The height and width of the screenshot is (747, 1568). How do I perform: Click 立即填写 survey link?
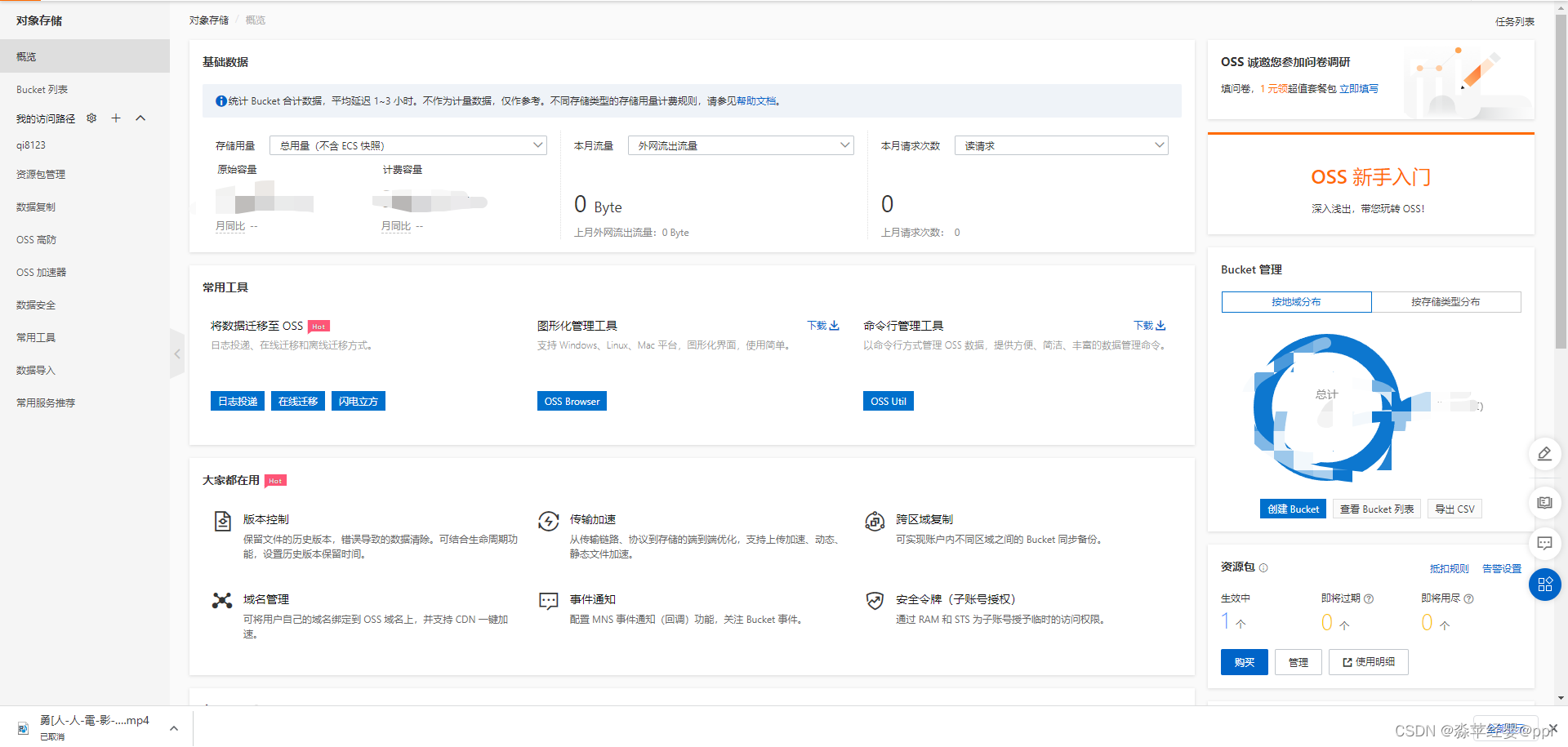(x=1359, y=88)
